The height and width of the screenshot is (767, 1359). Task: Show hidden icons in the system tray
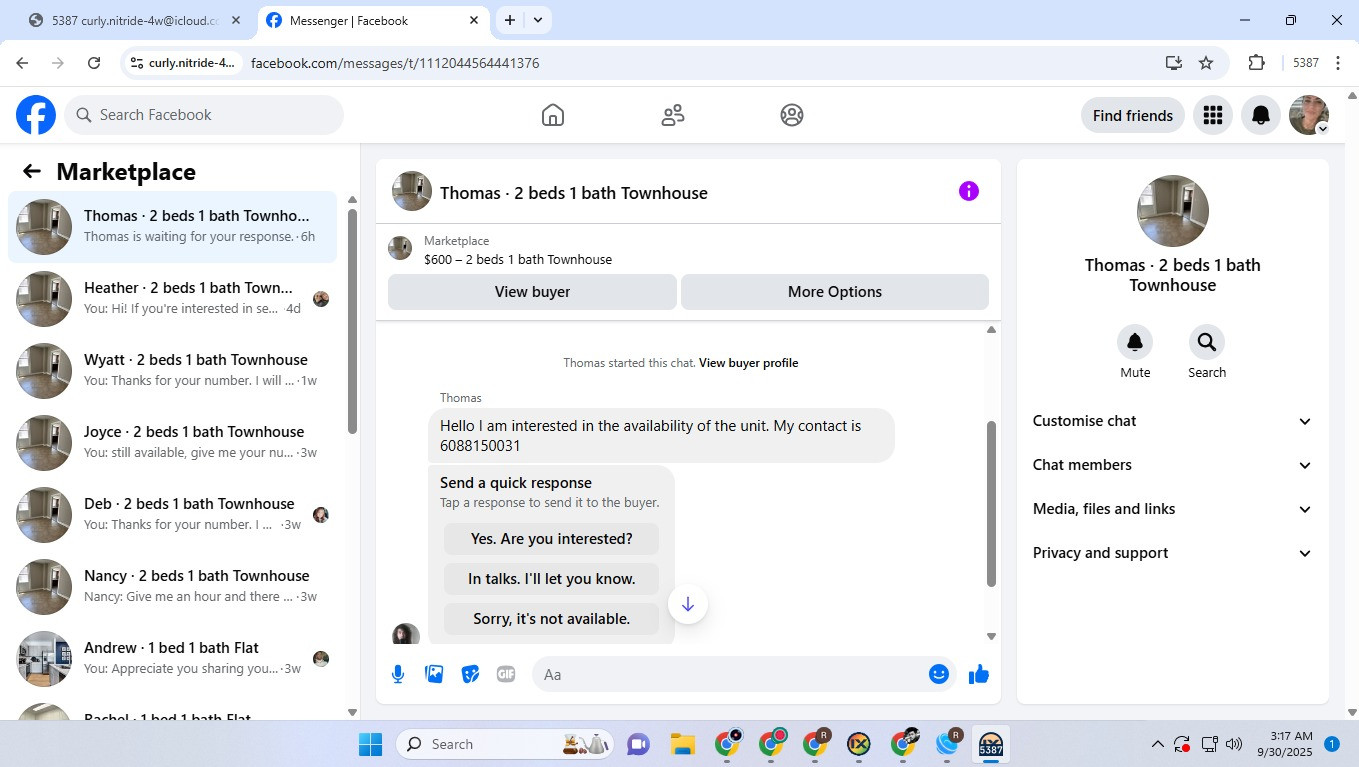(x=1158, y=744)
